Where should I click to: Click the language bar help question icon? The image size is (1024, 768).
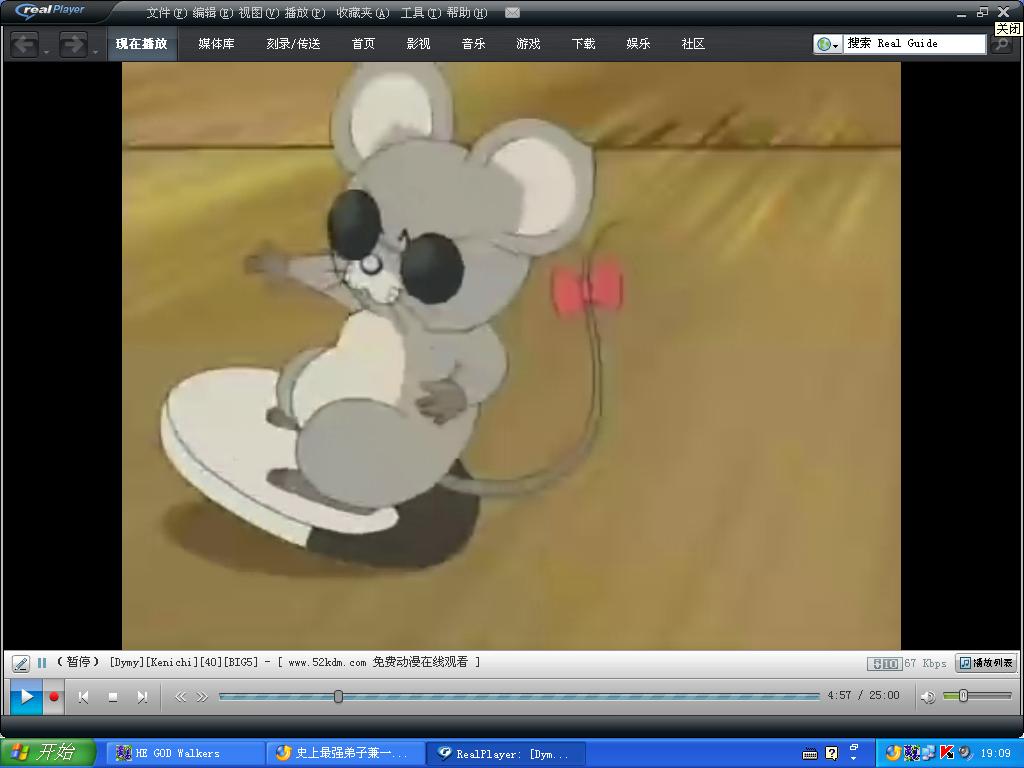coord(831,754)
